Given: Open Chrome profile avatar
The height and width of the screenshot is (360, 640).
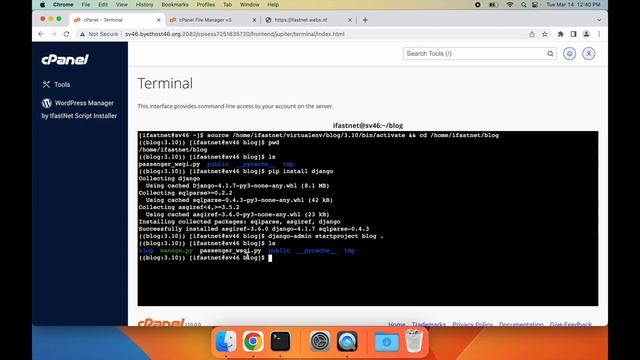Looking at the screenshot, I should point(586,34).
